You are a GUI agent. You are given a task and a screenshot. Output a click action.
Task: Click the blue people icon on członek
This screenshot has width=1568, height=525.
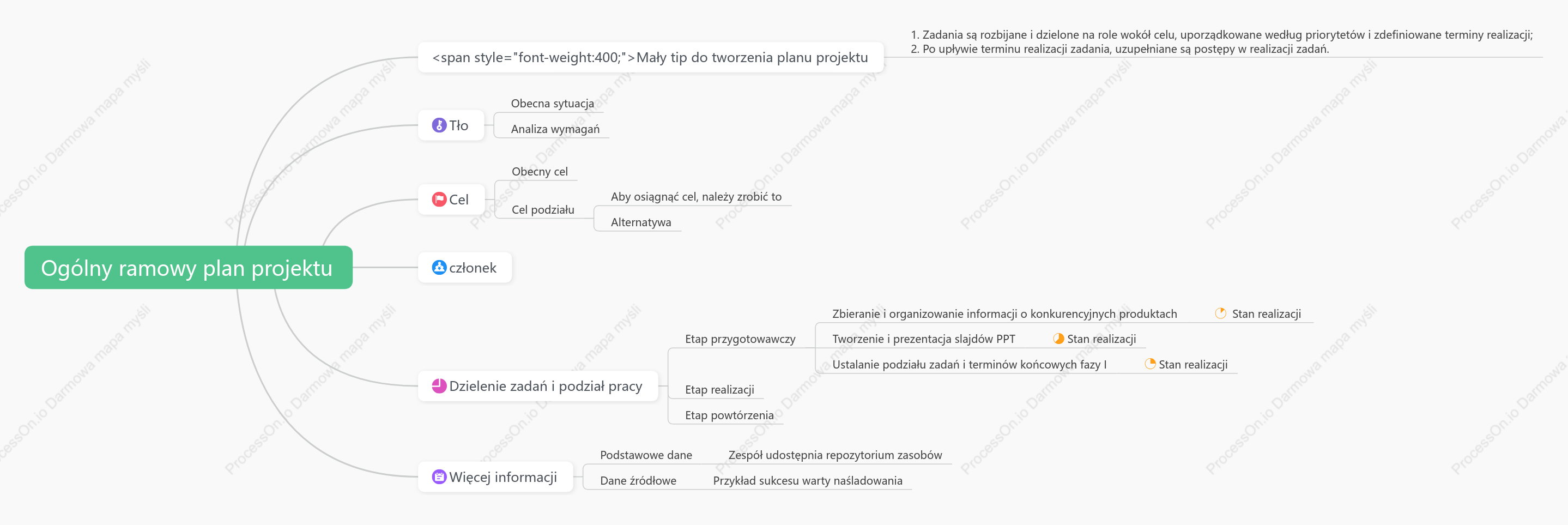439,267
